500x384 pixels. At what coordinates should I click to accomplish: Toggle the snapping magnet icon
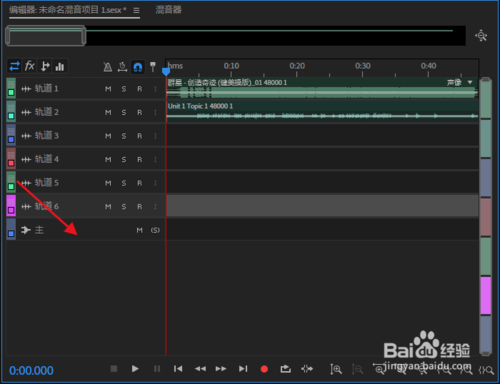tap(138, 67)
